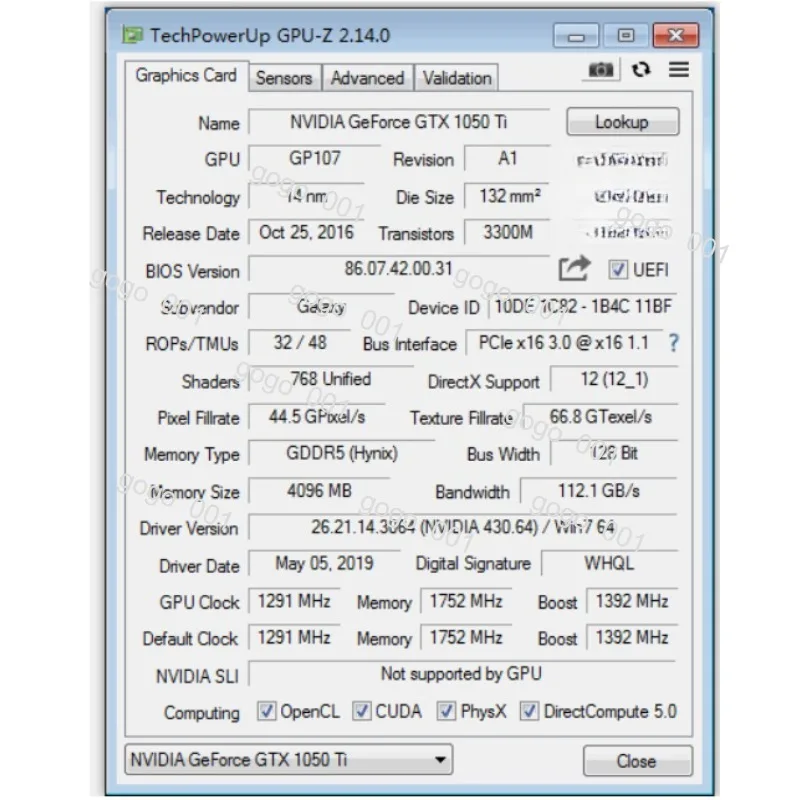This screenshot has width=800, height=800.
Task: Click the Transistors field 3300M
Action: [508, 233]
